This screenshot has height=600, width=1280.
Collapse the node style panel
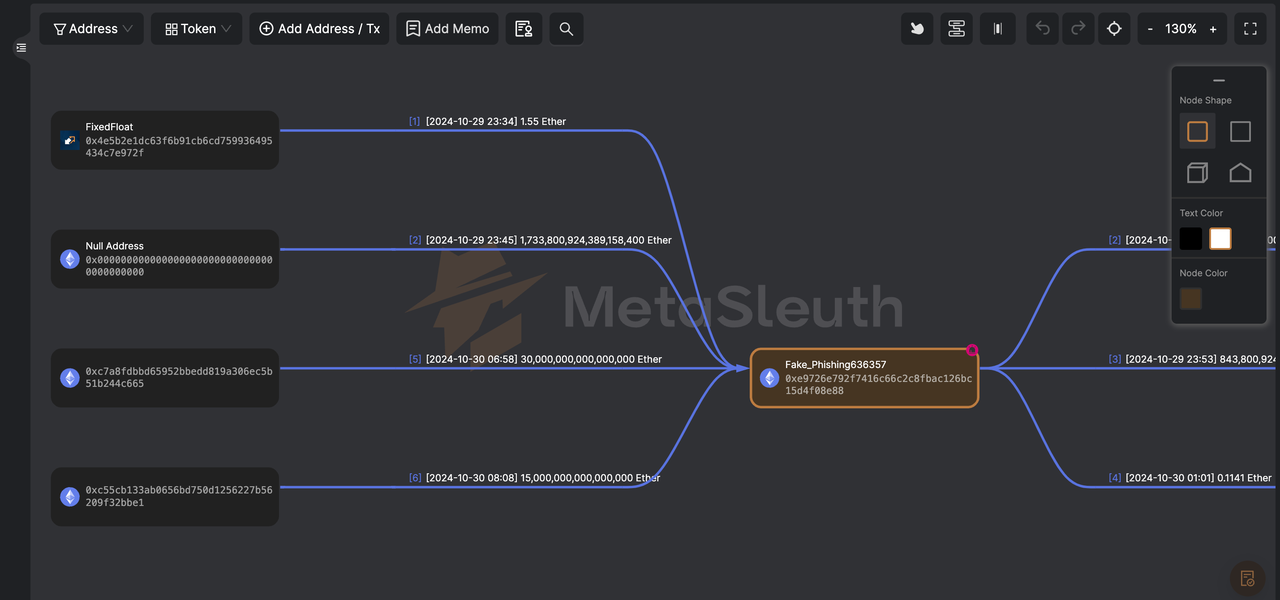1218,81
